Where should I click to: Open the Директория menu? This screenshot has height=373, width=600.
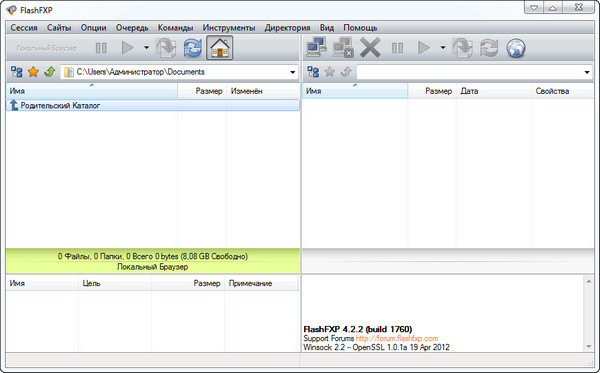pos(287,28)
